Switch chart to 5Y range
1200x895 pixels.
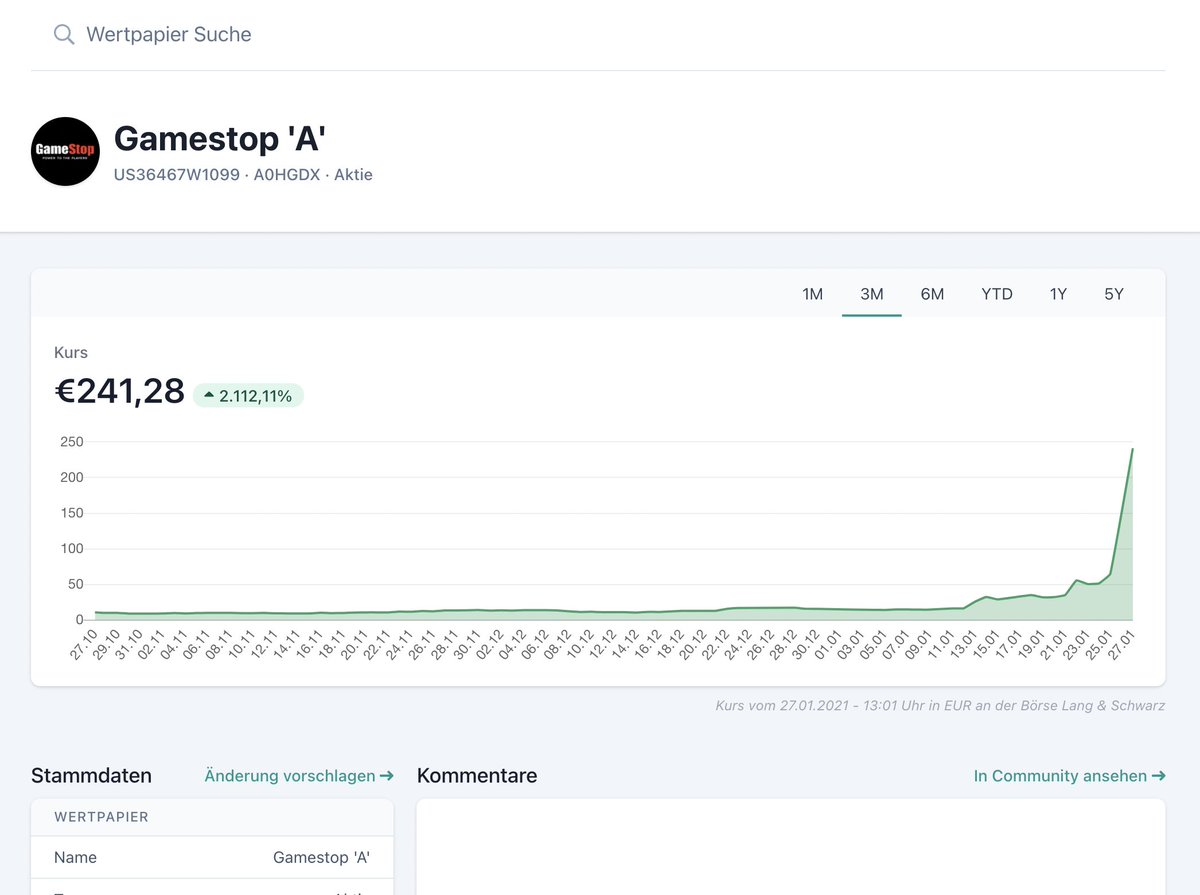click(x=1114, y=294)
